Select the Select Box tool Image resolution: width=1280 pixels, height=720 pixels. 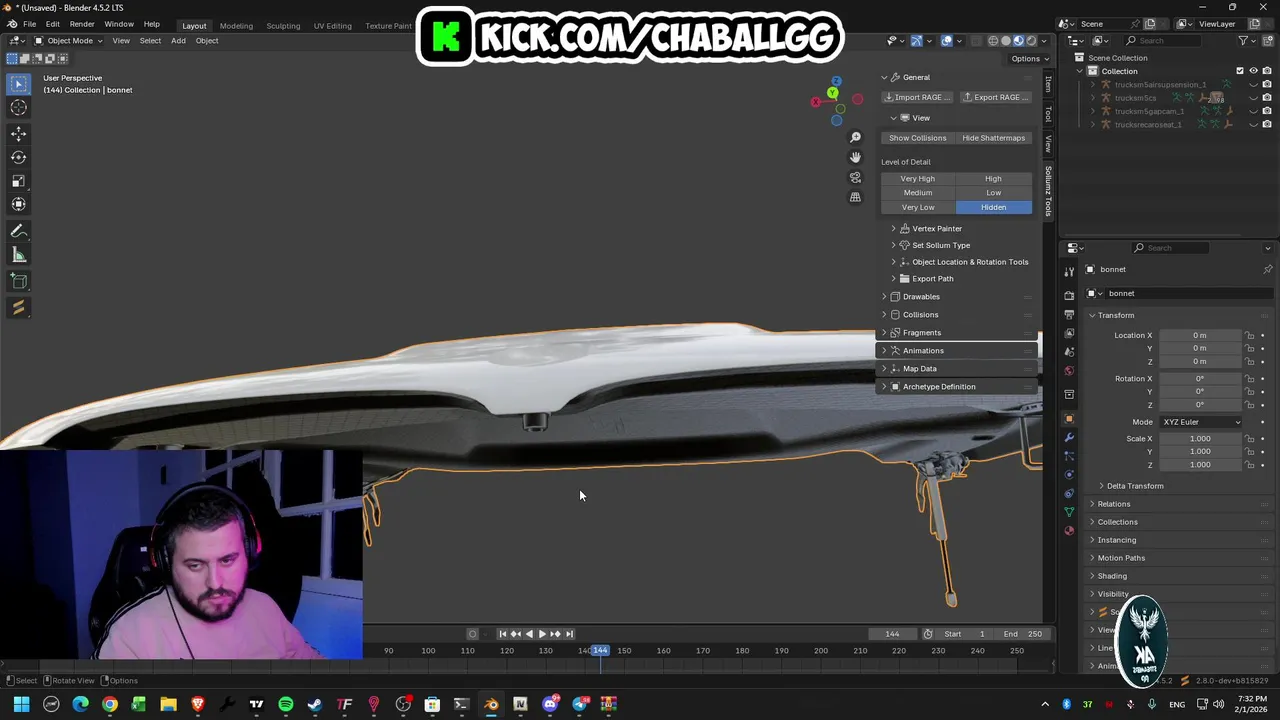tap(19, 84)
